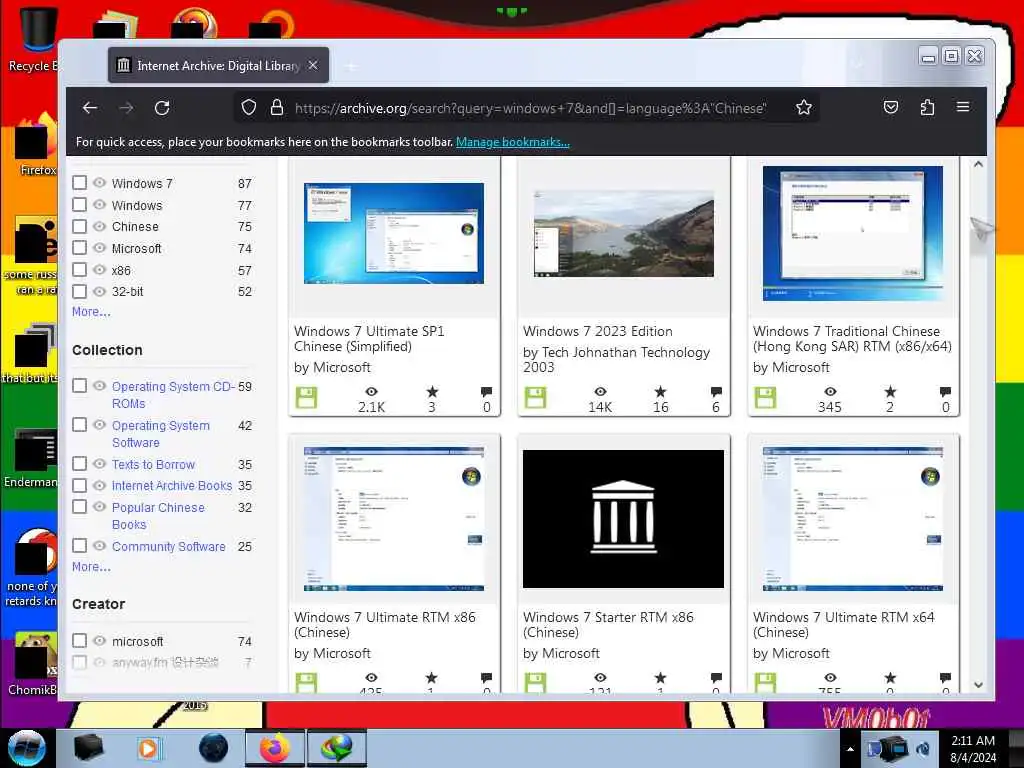
Task: Open the dark globe taskbar icon
Action: (214, 748)
